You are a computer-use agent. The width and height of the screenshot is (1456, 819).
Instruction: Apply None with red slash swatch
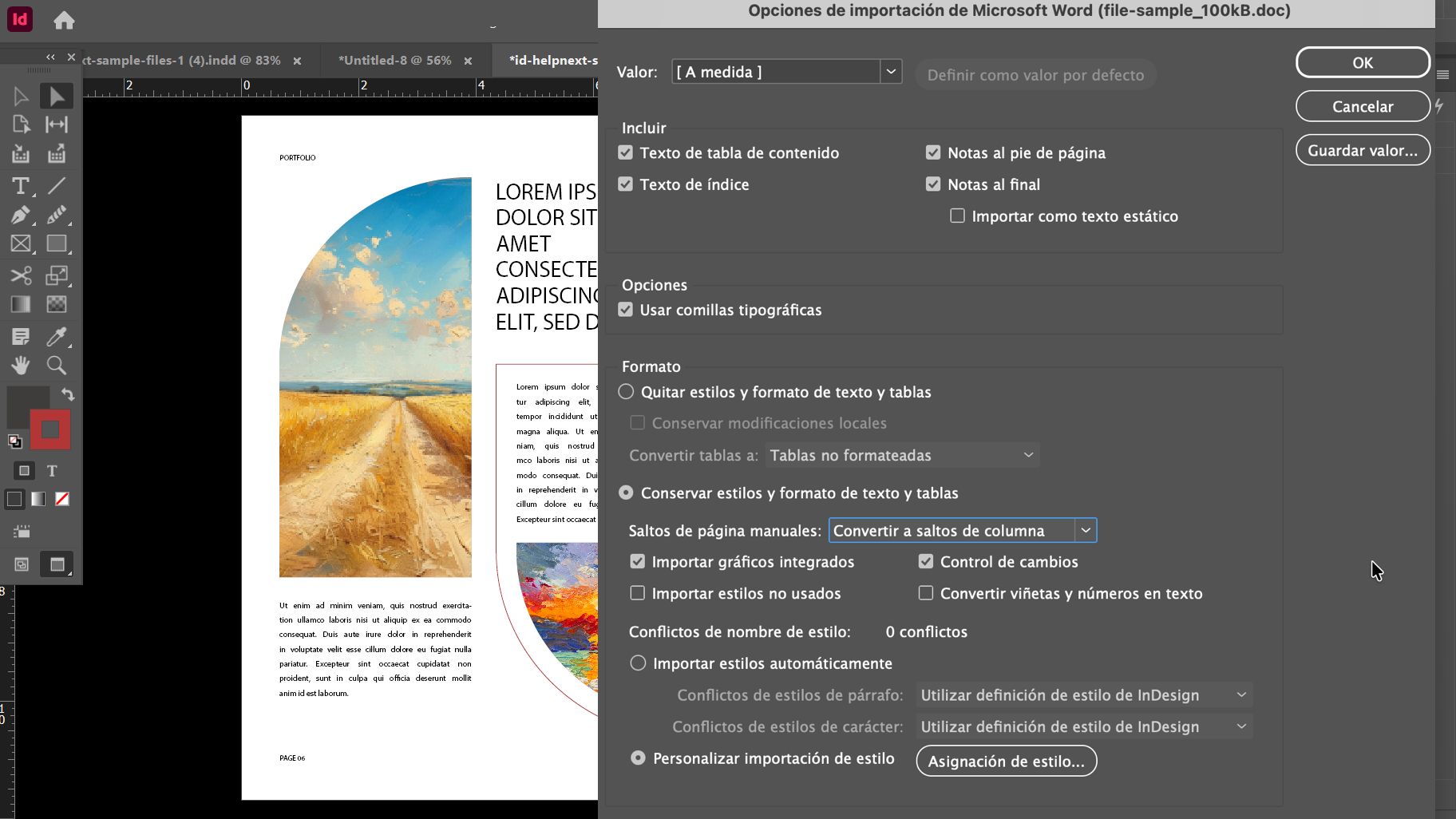(x=62, y=500)
